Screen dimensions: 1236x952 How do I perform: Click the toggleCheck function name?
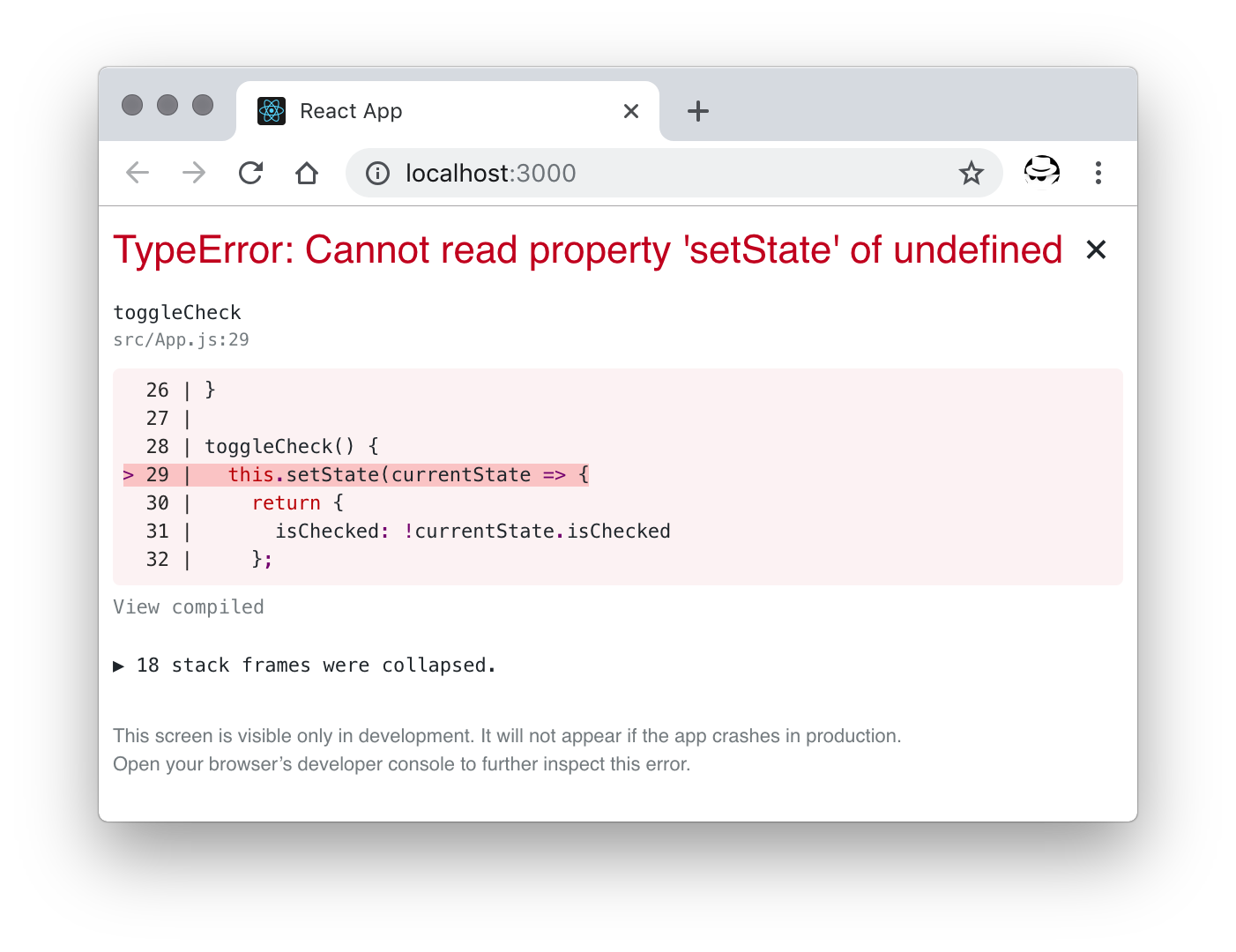coord(177,313)
